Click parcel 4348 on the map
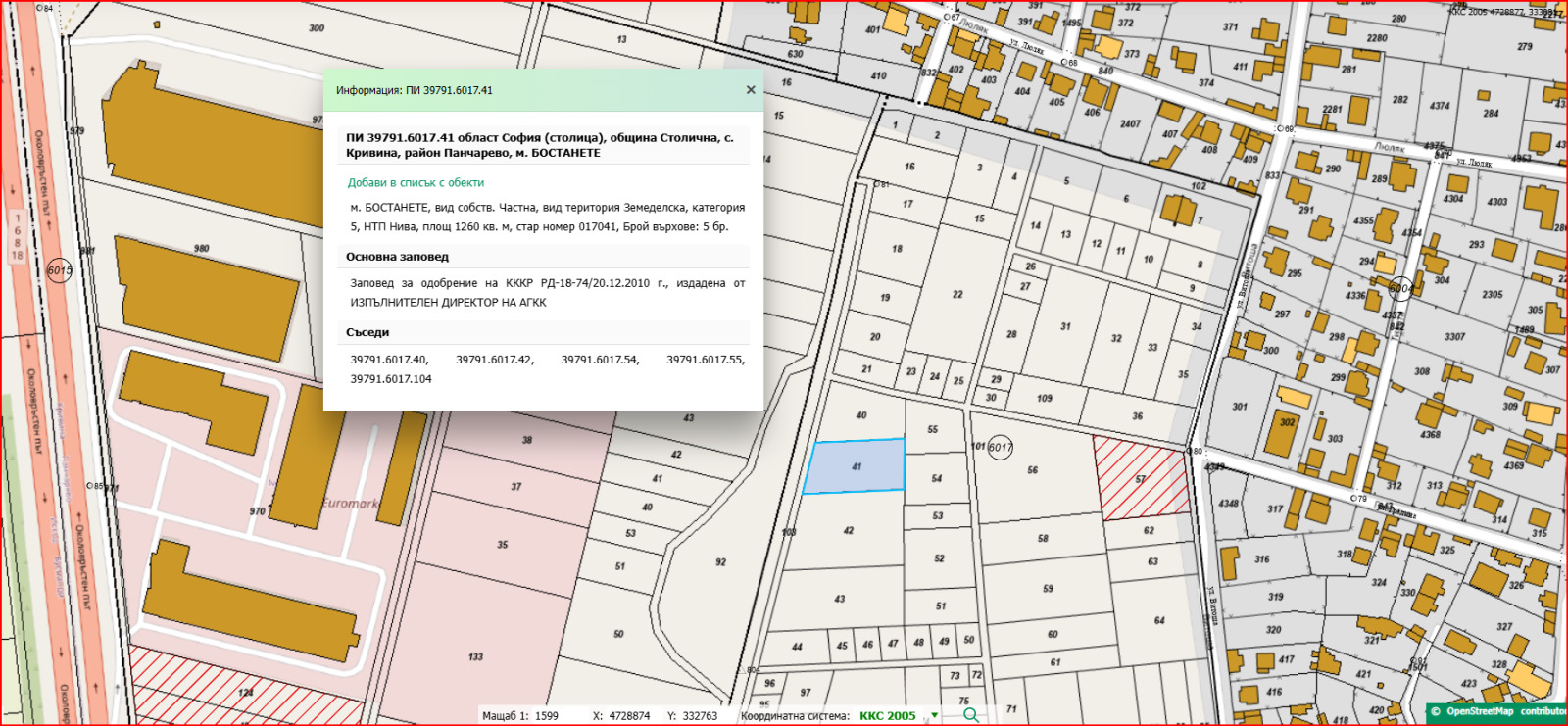 coord(1229,504)
